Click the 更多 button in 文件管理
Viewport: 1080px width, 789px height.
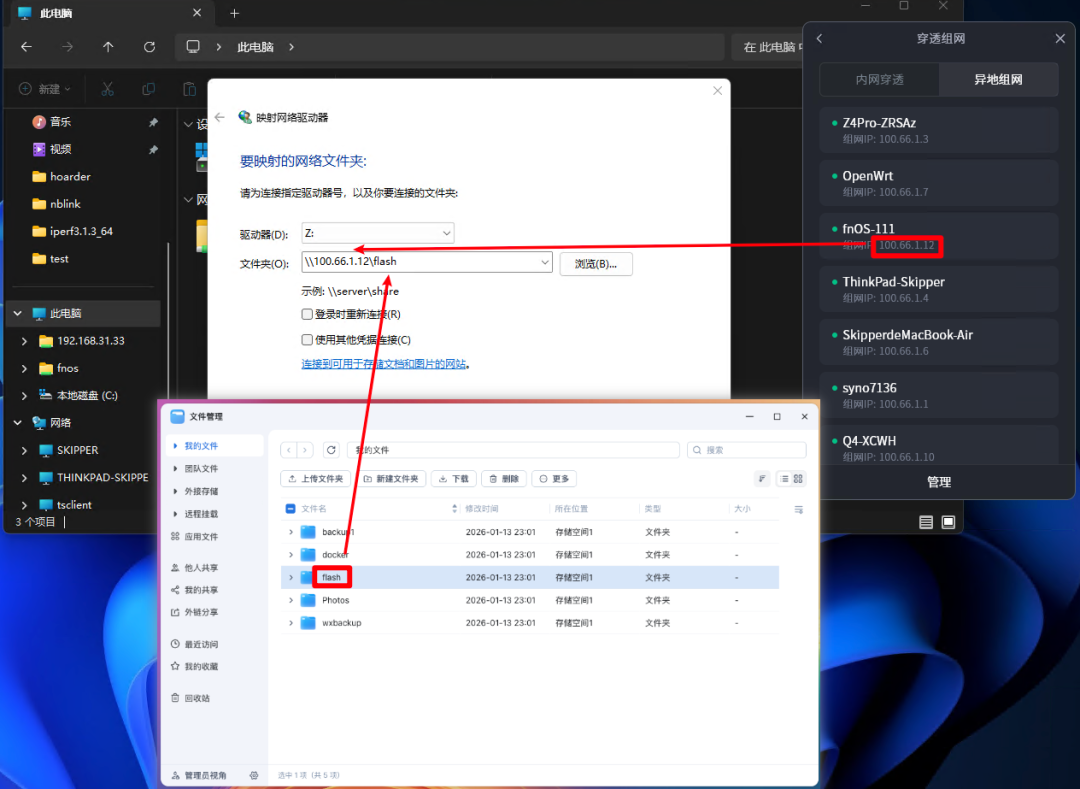pos(554,478)
